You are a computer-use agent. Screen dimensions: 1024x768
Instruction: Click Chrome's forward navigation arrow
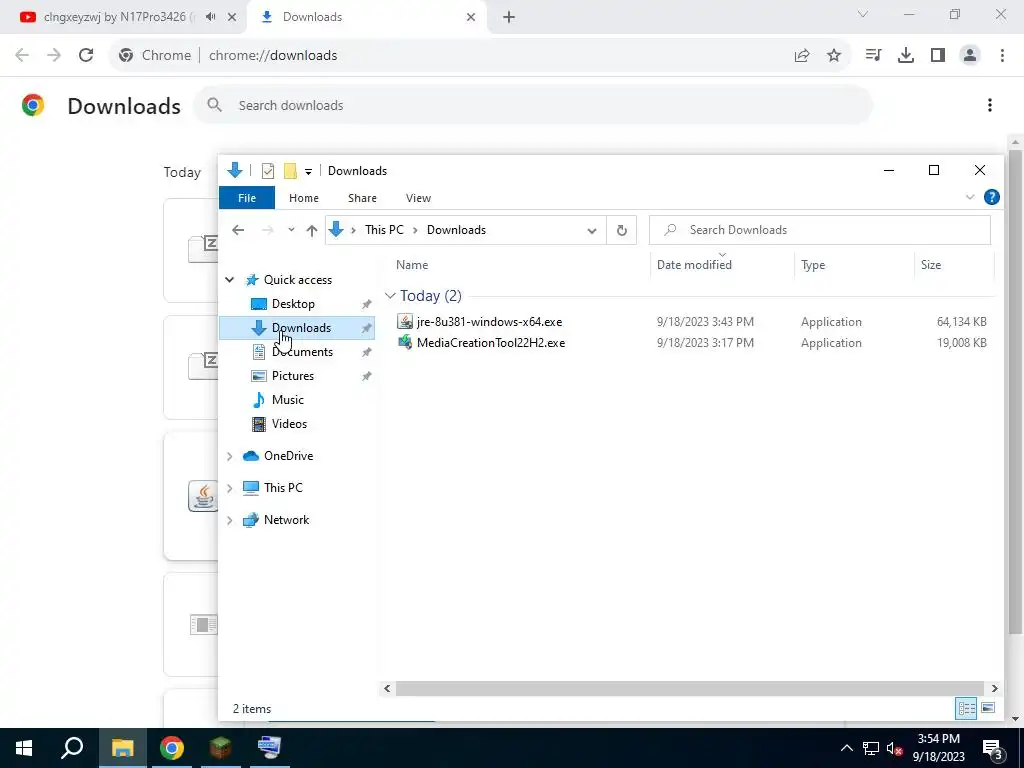pos(54,56)
